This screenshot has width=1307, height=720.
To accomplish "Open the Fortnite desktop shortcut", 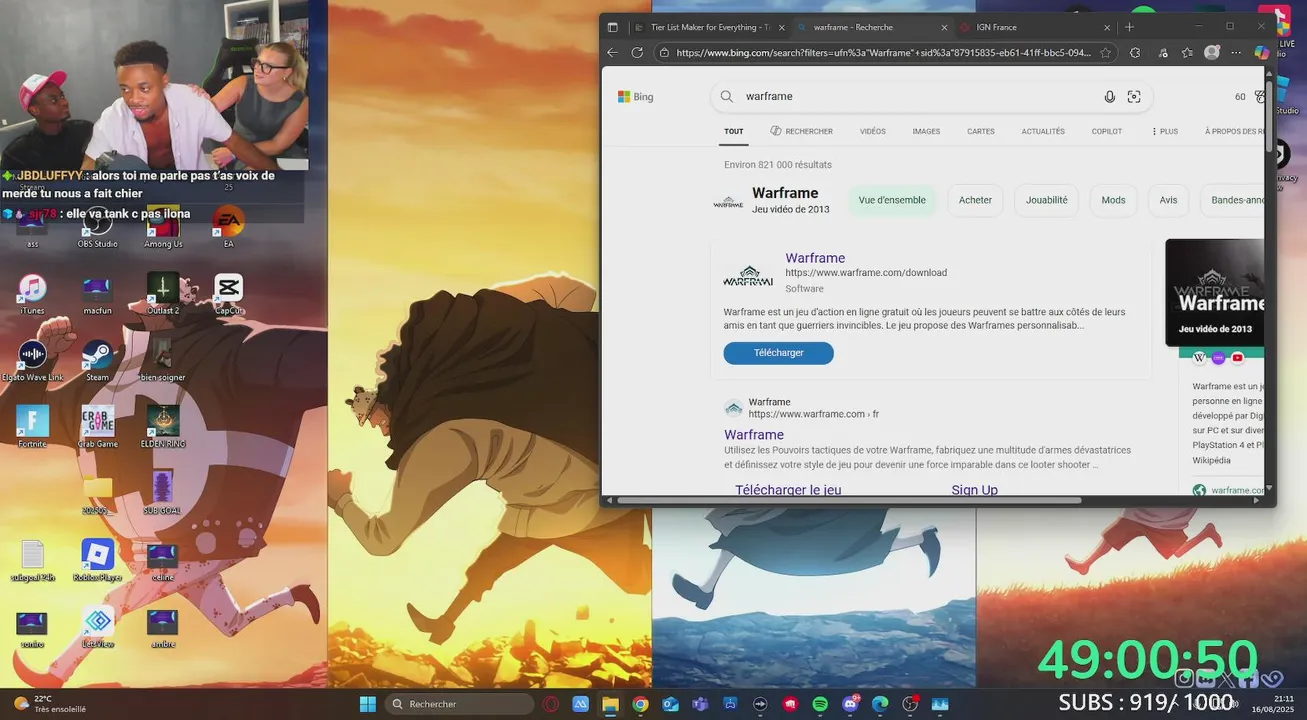I will [32, 427].
